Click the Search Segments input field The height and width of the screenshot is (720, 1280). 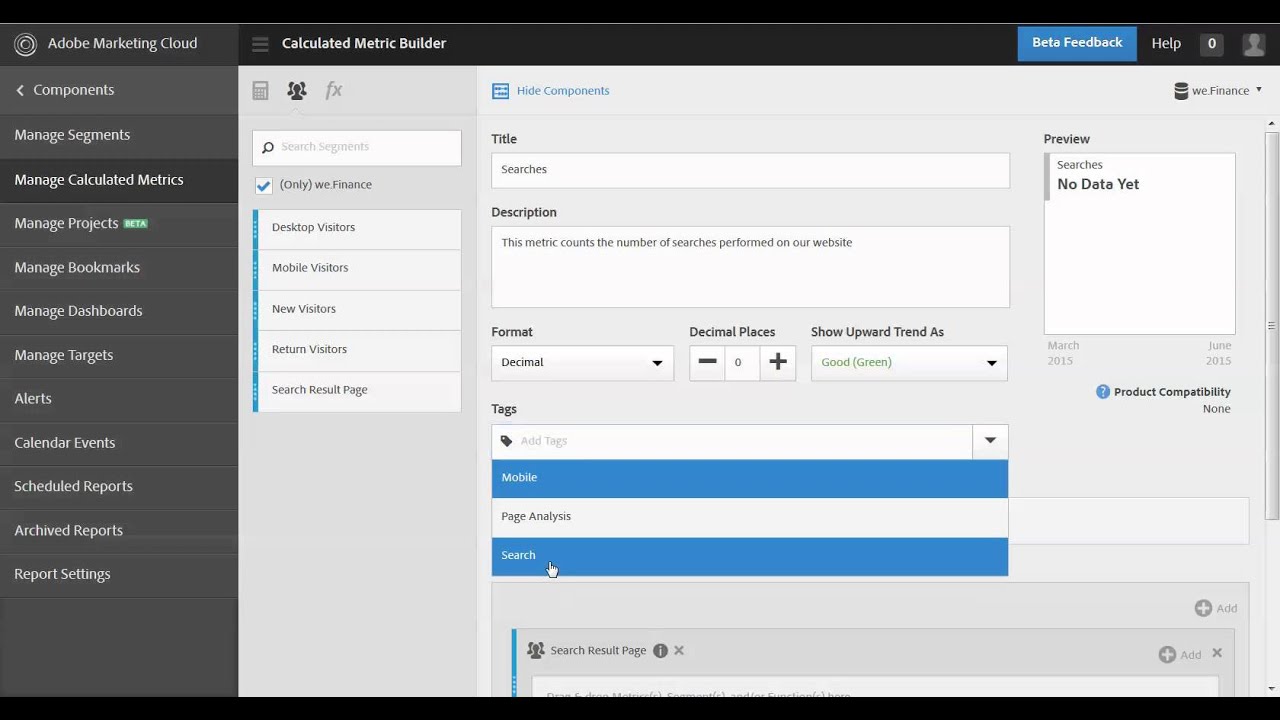(357, 148)
